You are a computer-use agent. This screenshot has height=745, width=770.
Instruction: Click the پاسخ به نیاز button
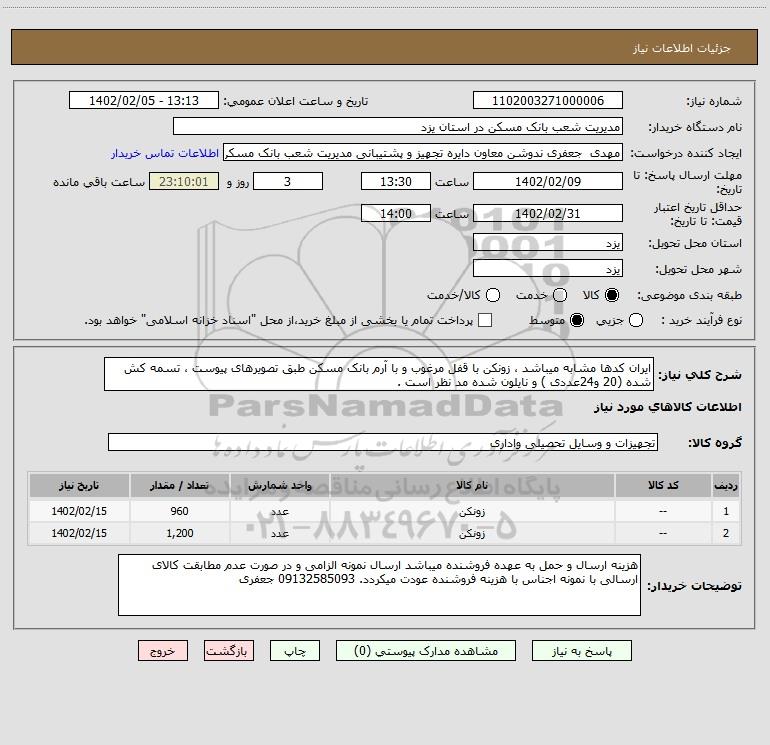[x=581, y=651]
